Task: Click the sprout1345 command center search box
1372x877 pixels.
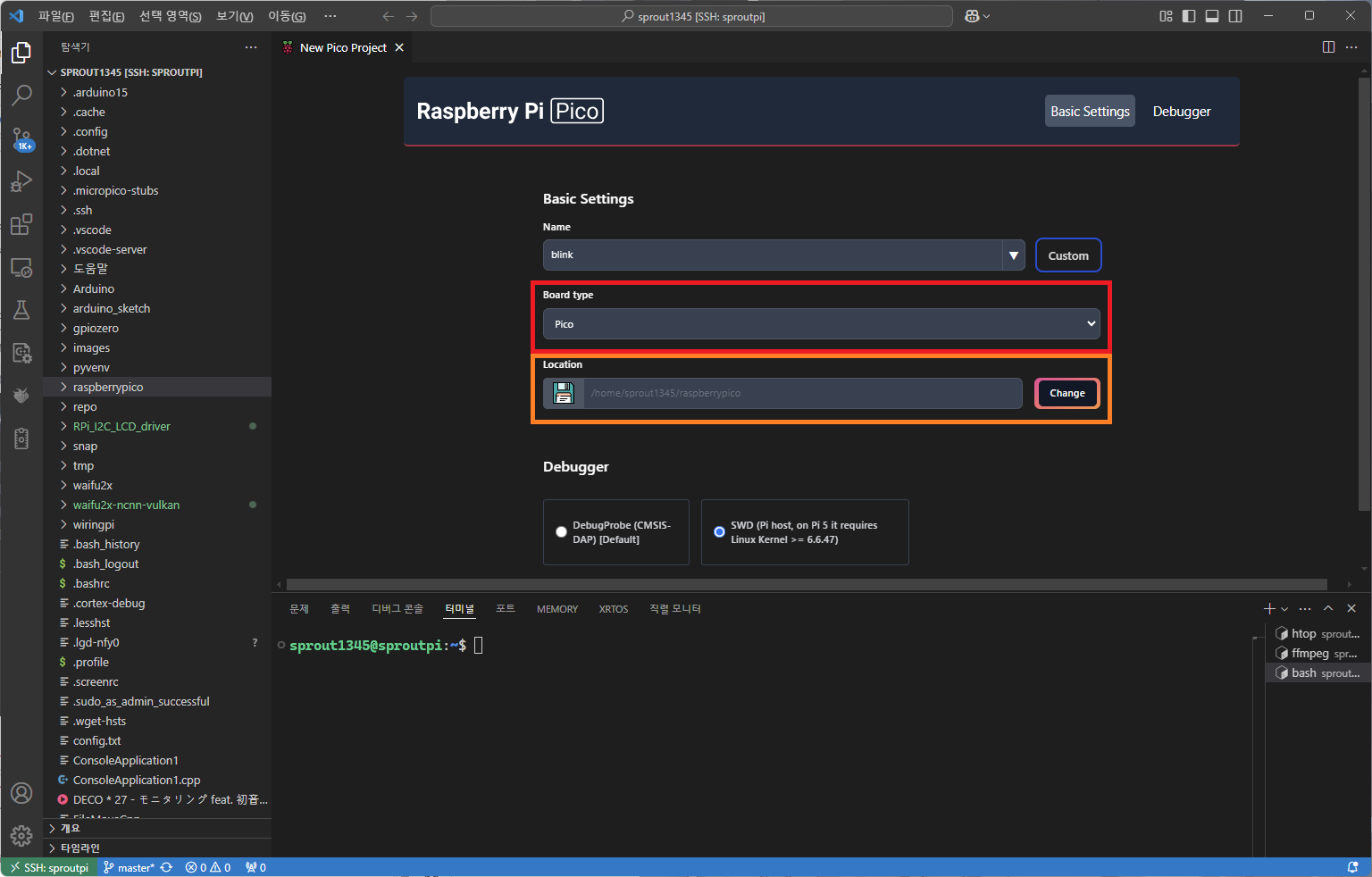Action: pos(692,16)
